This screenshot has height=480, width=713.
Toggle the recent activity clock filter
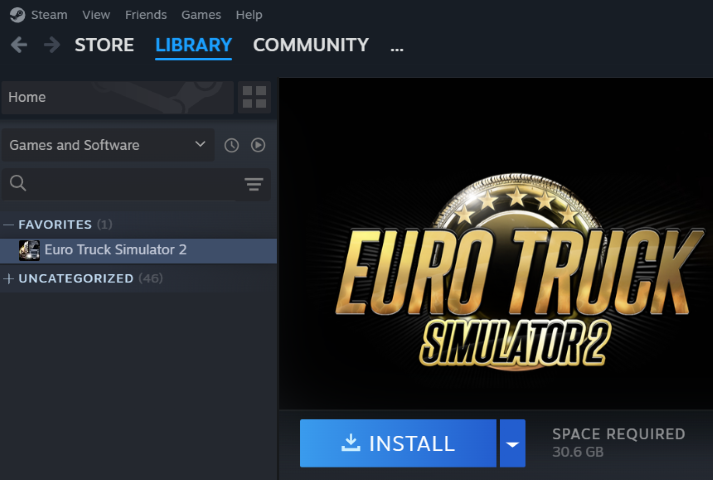(231, 145)
